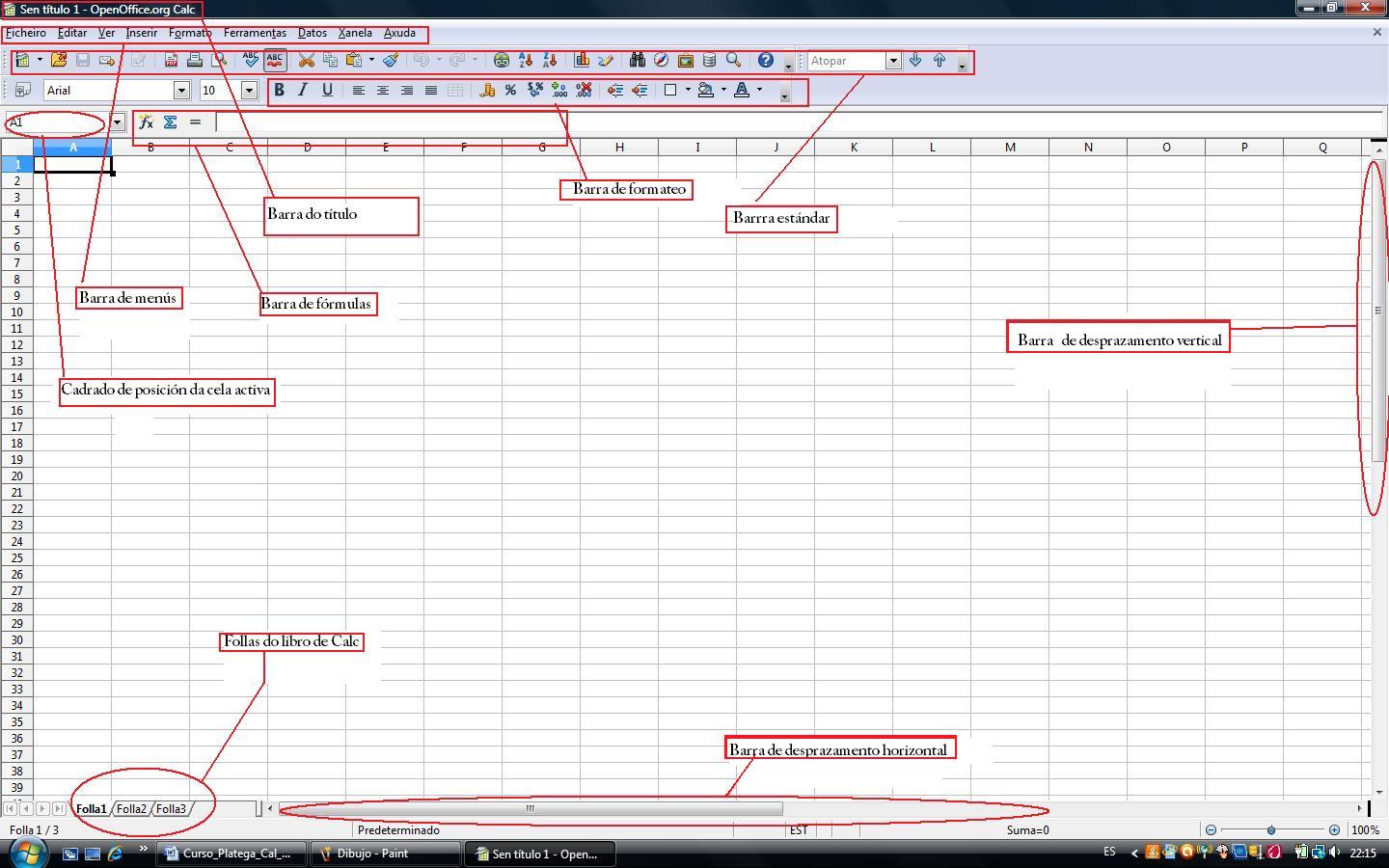Viewport: 1389px width, 868px height.
Task: Open the Chart insert tool
Action: coord(582,61)
